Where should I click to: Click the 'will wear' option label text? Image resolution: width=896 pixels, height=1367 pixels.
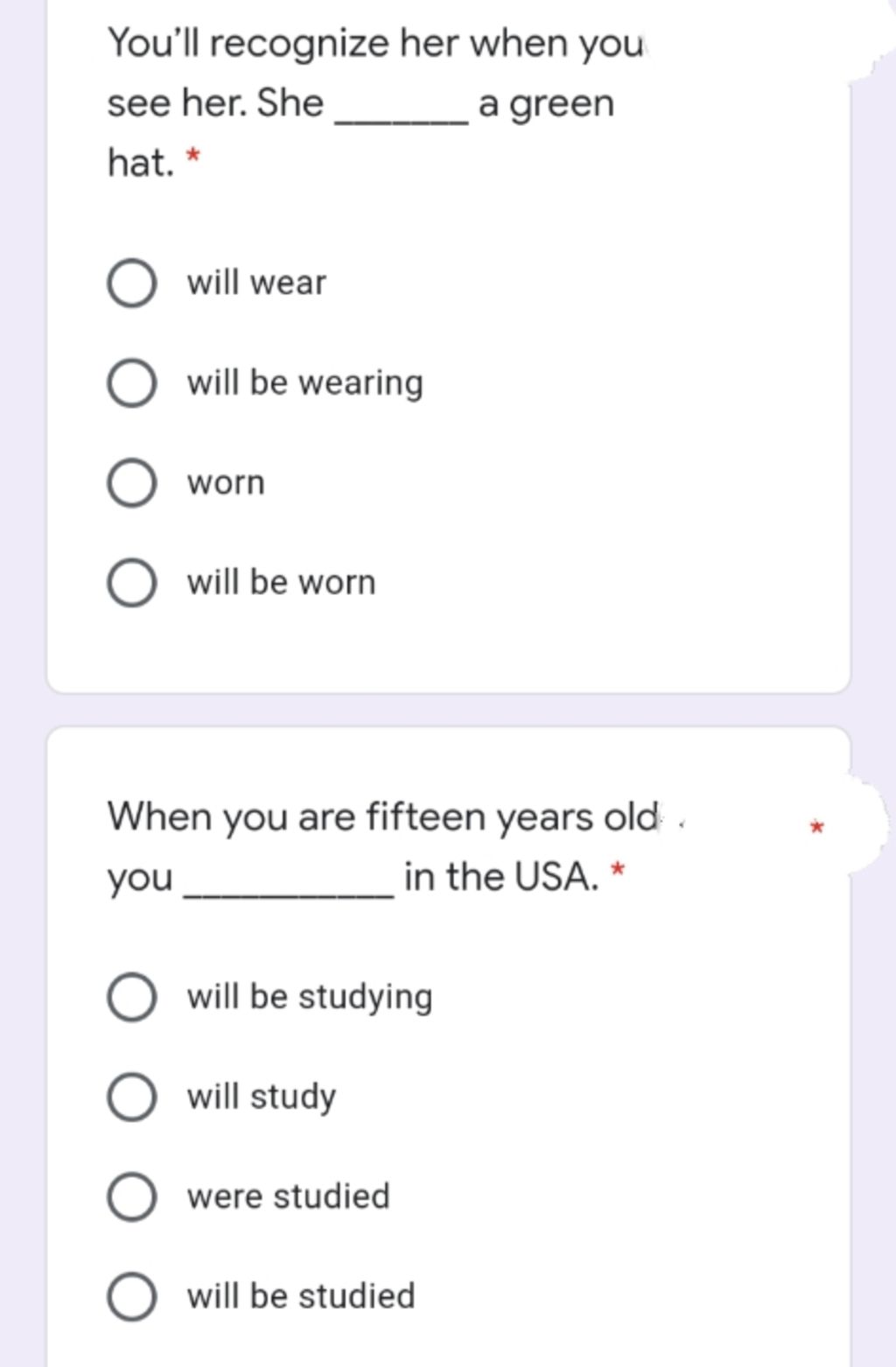pos(255,283)
